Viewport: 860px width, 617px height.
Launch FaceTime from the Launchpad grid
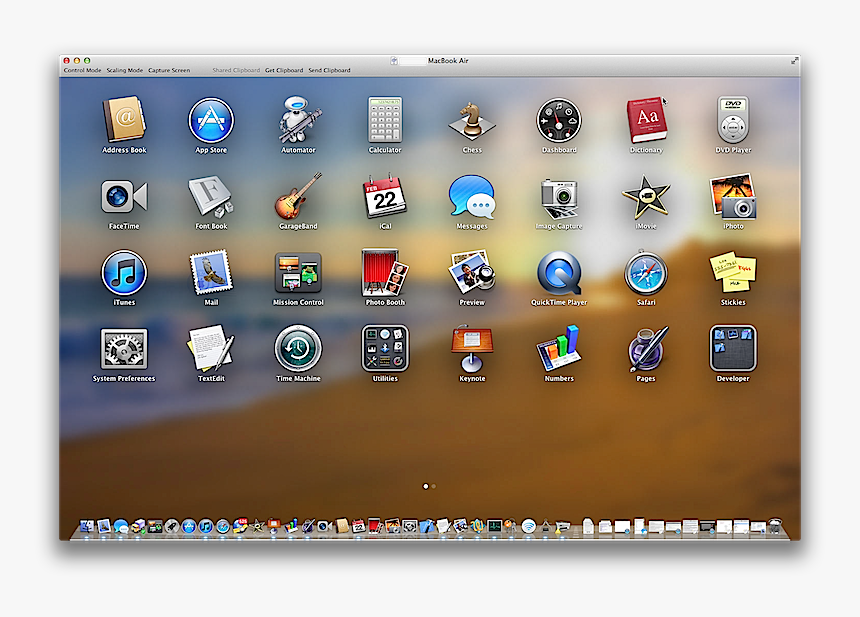coord(125,196)
